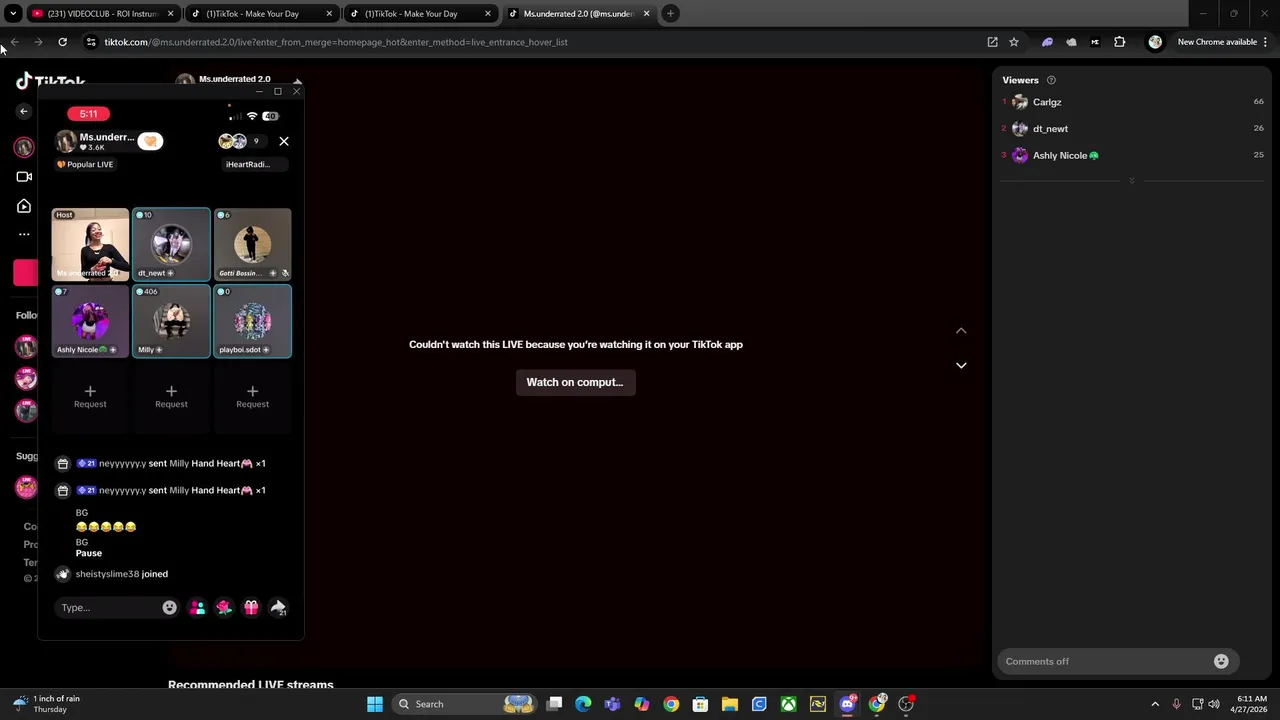The width and height of the screenshot is (1280, 720).
Task: Switch to the first TikTok Make Your Day tab
Action: tap(263, 14)
